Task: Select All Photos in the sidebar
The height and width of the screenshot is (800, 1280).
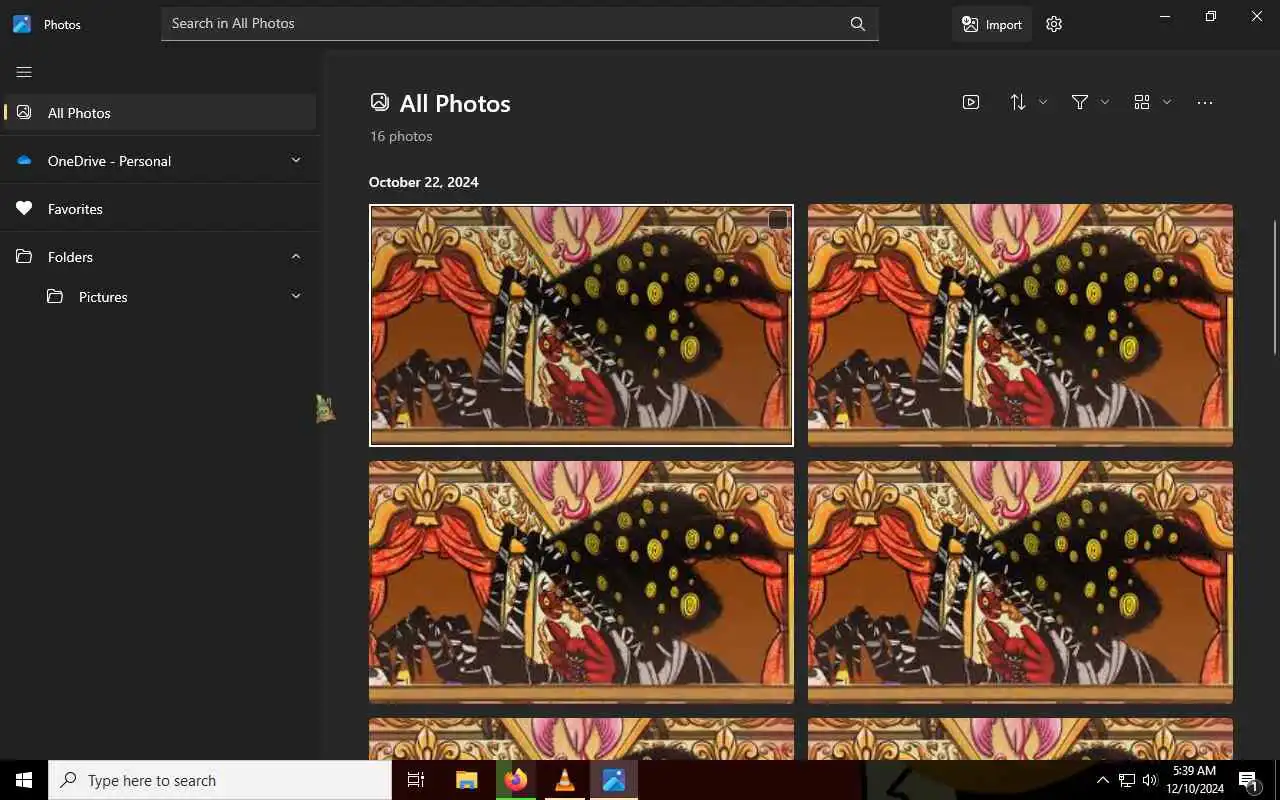Action: coord(160,113)
